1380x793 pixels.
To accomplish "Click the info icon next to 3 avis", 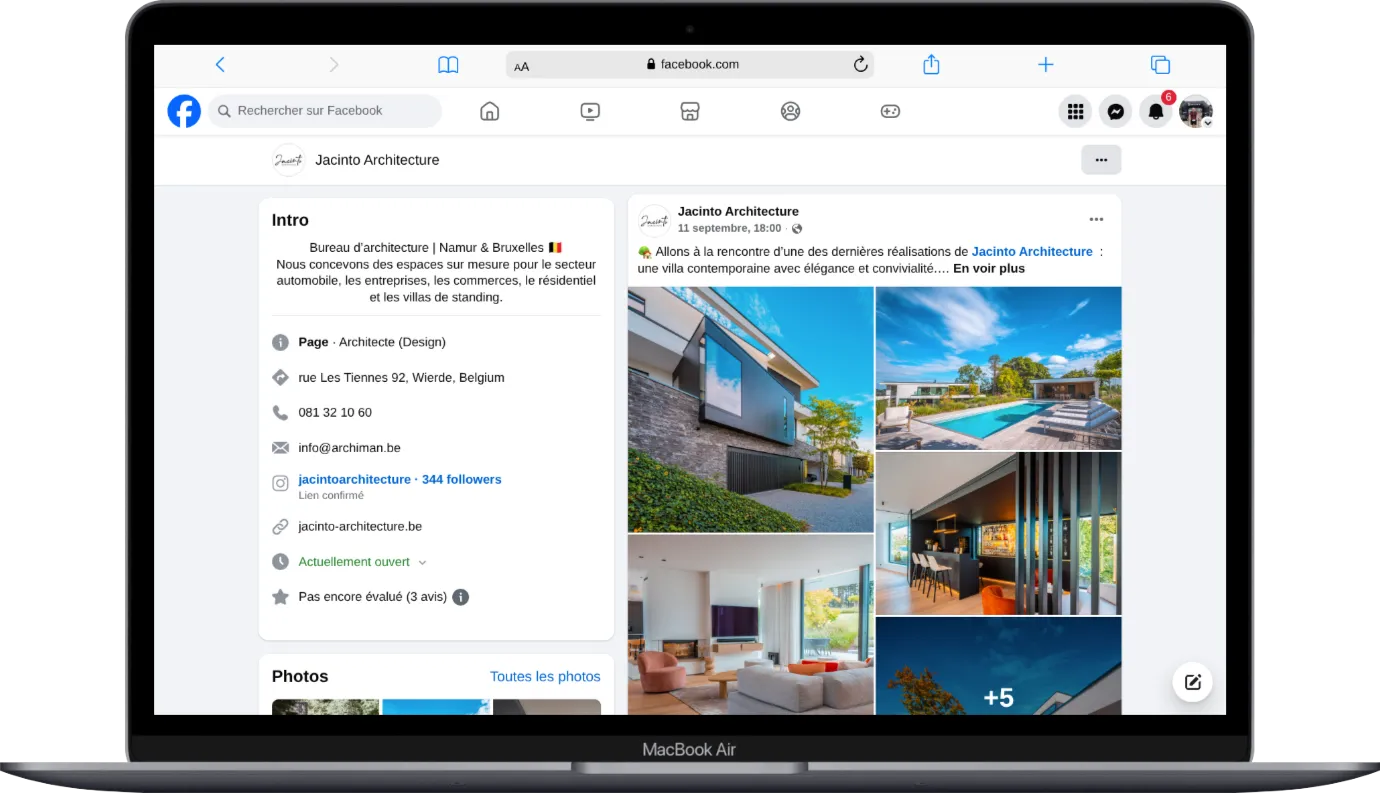I will [x=460, y=597].
